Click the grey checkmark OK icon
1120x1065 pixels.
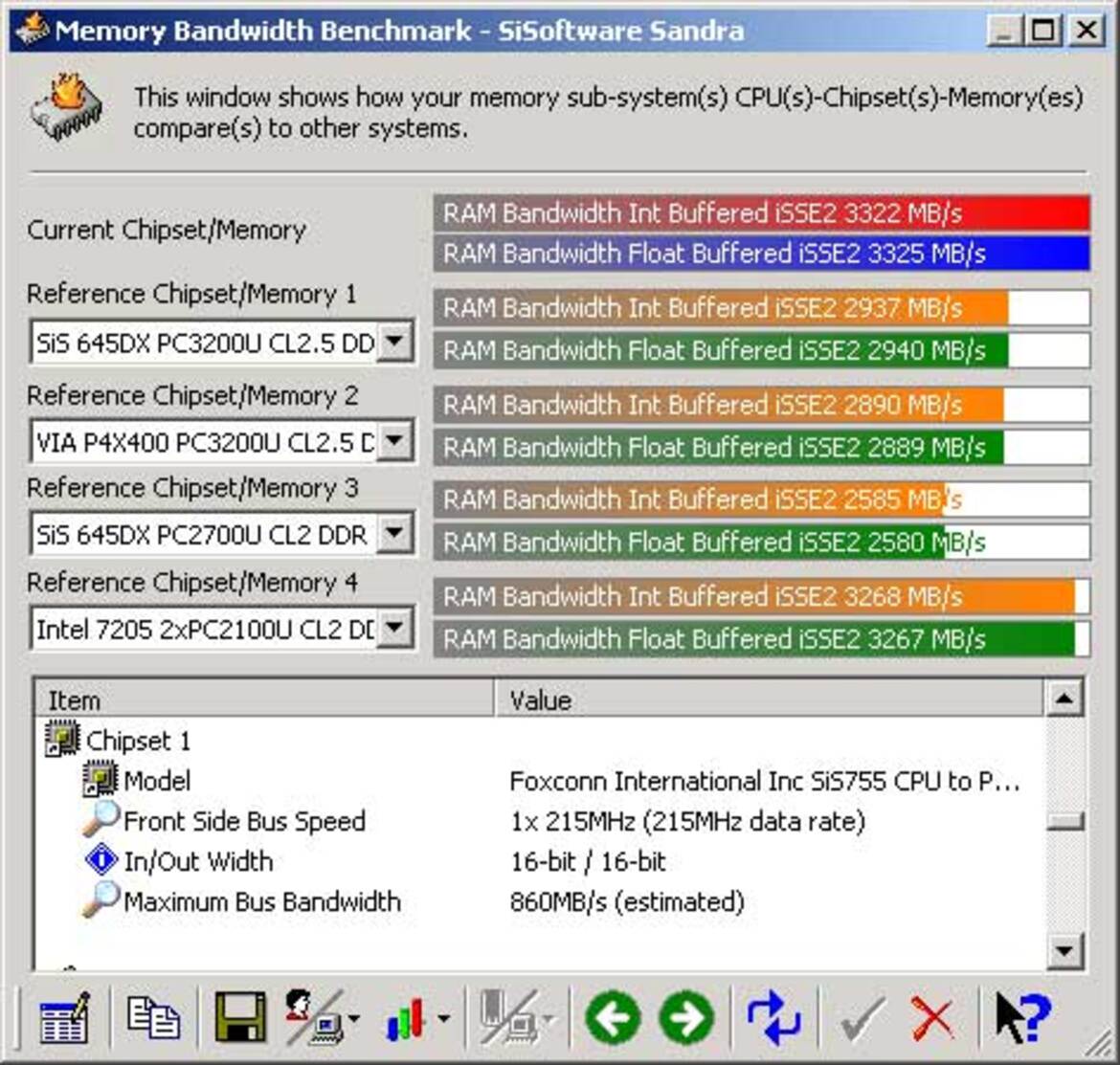pyautogui.click(x=862, y=1018)
